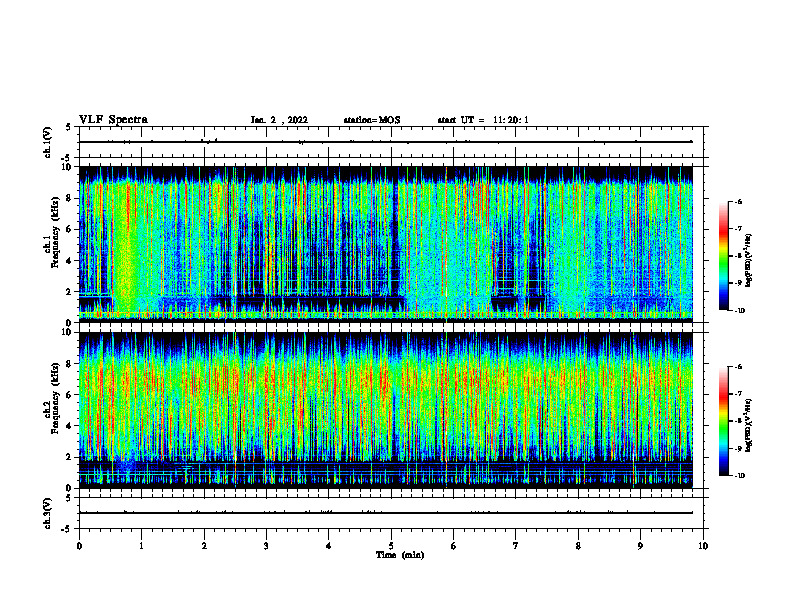The width and height of the screenshot is (792, 612).
Task: Click the "-10" label on ch.1 color bar
Action: click(739, 311)
